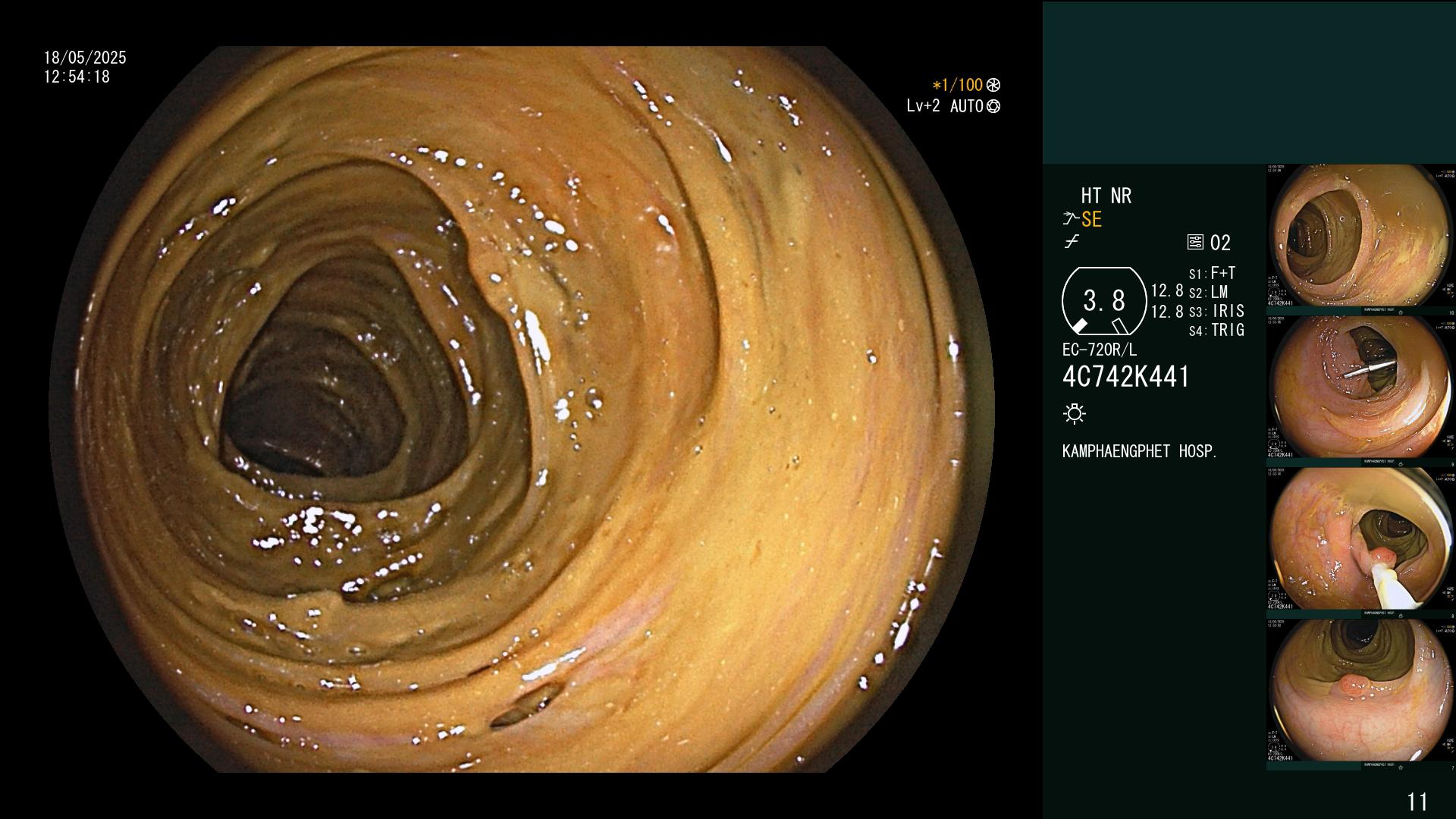Click the orange *1/100 shutter value
Viewport: 1456px width, 819px height.
click(x=957, y=85)
